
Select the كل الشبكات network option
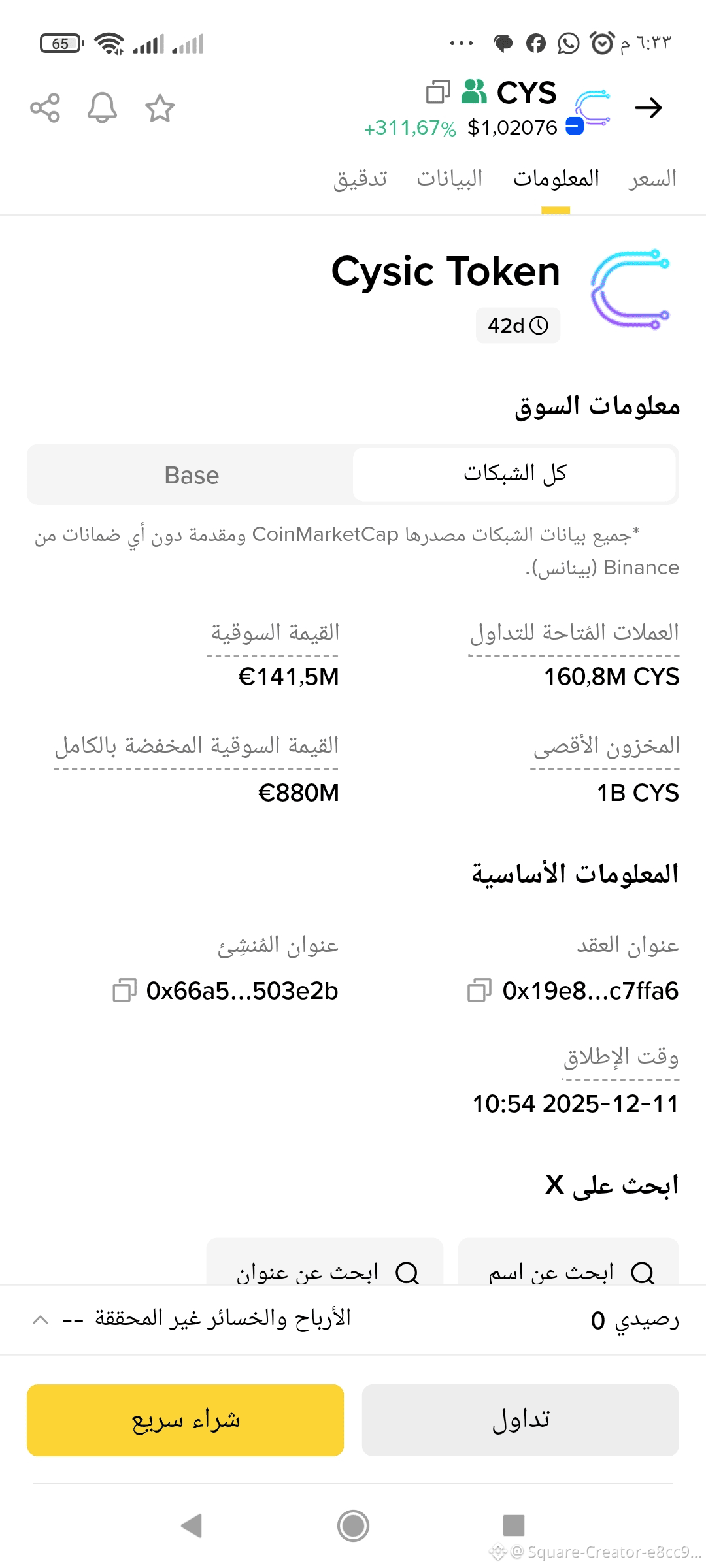pos(514,475)
